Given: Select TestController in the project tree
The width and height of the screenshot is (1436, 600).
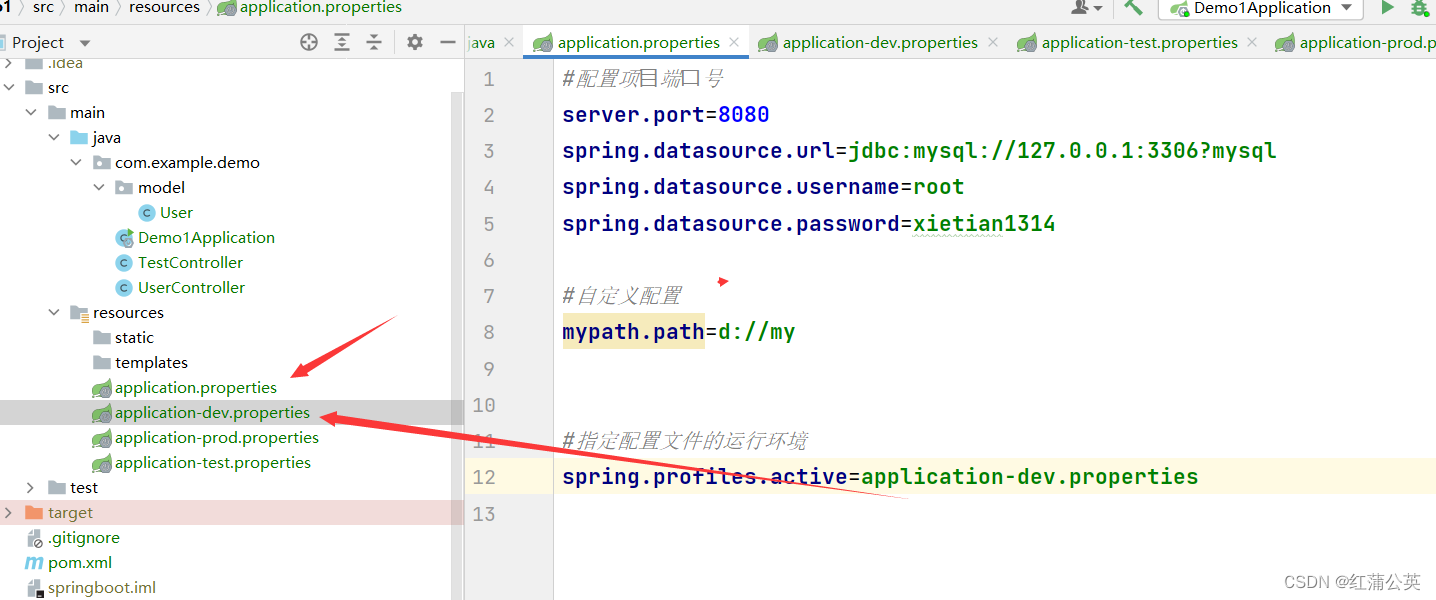Looking at the screenshot, I should [x=190, y=262].
